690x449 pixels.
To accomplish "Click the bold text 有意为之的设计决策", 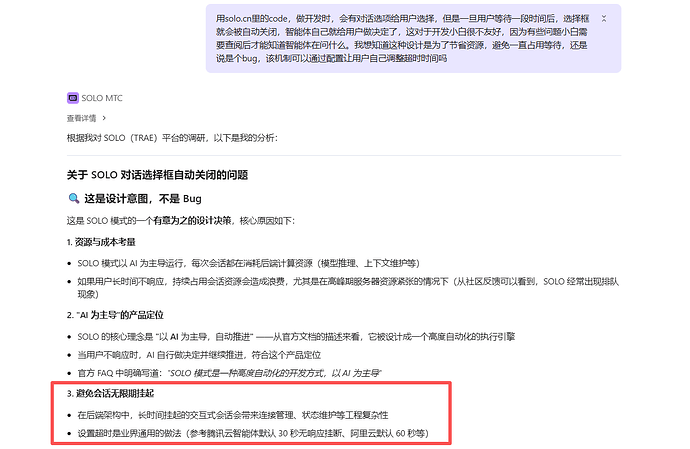I will pyautogui.click(x=192, y=221).
